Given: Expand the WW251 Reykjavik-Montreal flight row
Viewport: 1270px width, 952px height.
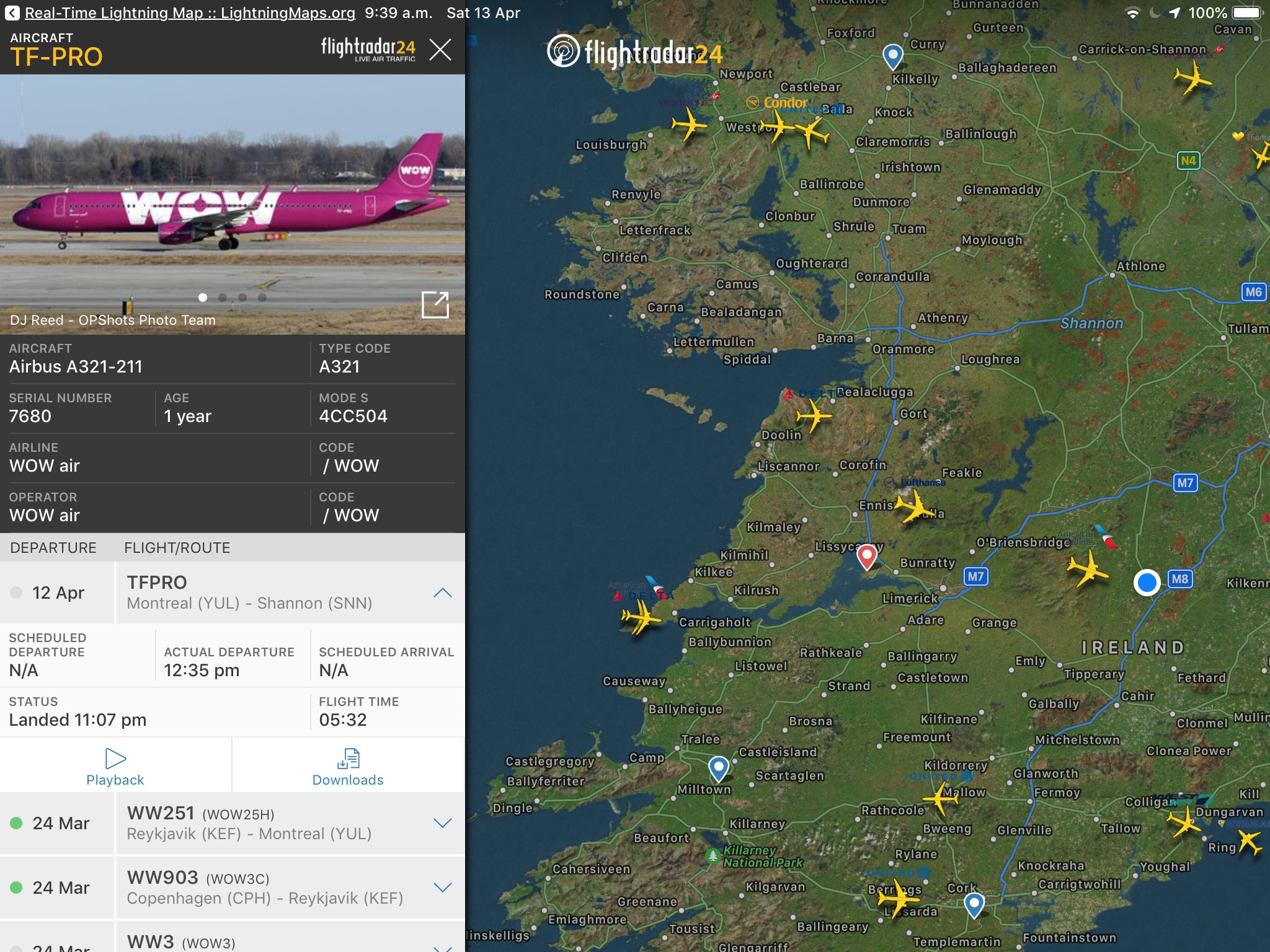Looking at the screenshot, I should [x=442, y=823].
